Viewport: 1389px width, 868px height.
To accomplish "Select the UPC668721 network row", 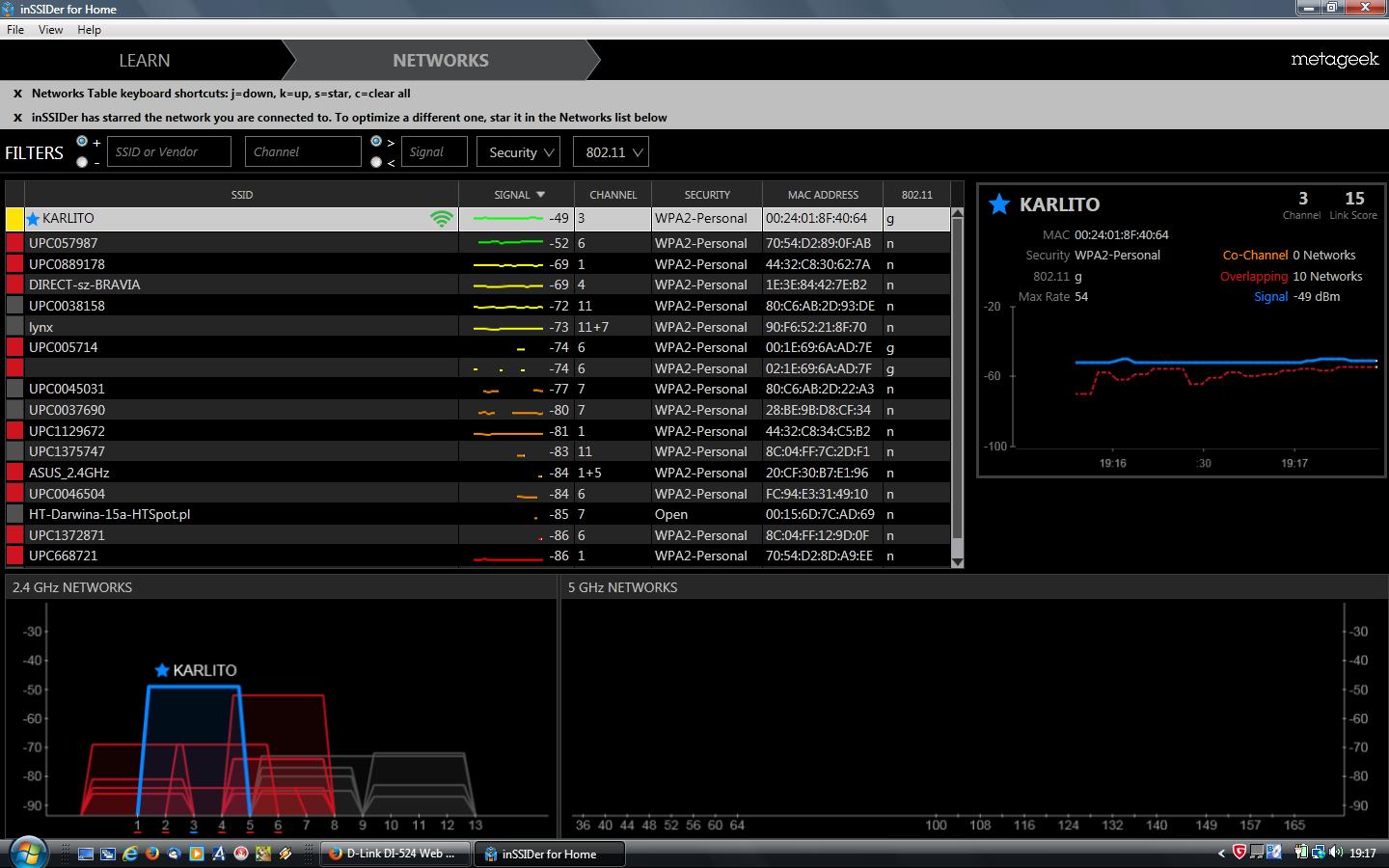I will pos(477,556).
